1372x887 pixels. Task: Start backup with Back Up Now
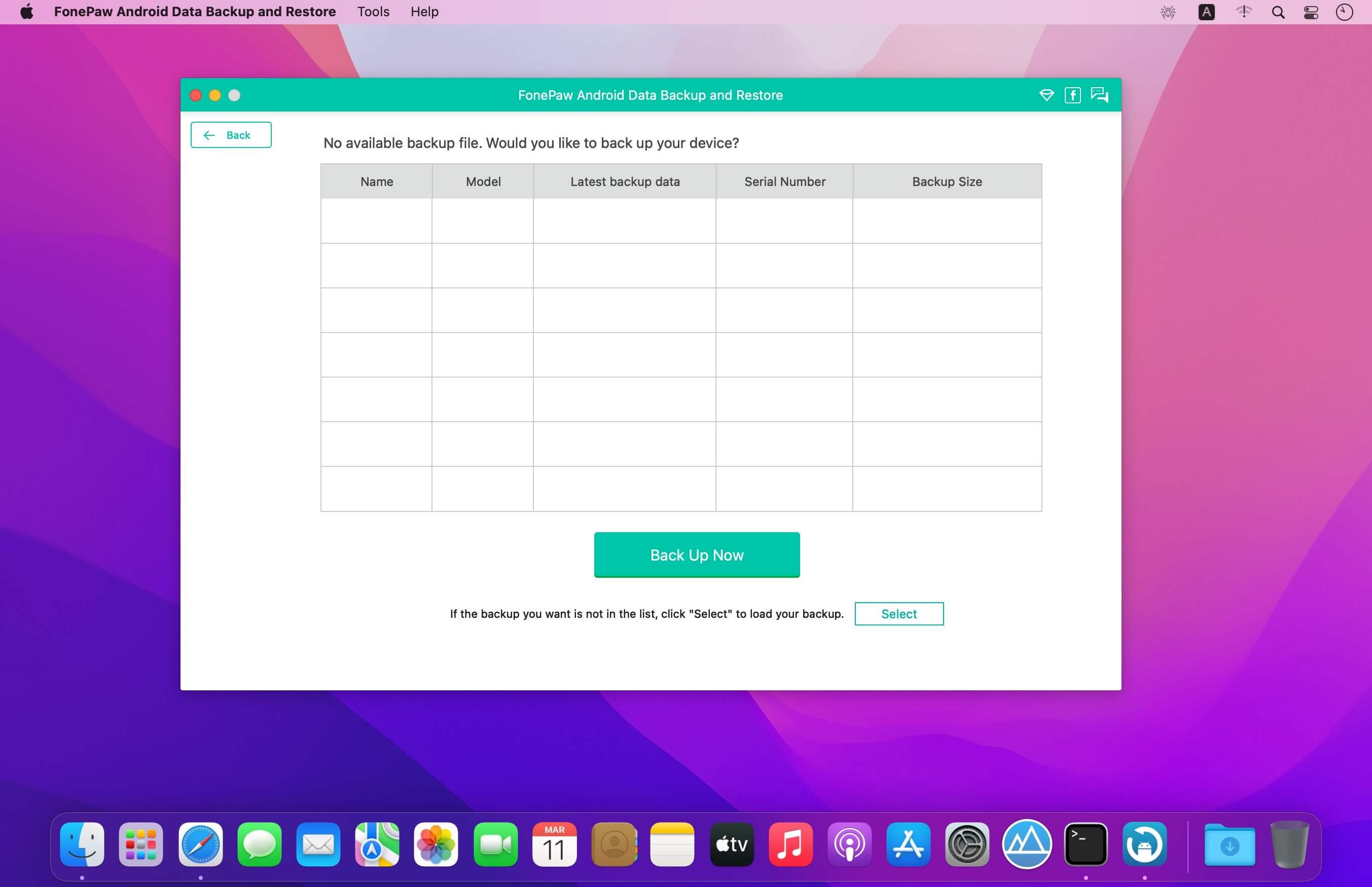click(696, 555)
